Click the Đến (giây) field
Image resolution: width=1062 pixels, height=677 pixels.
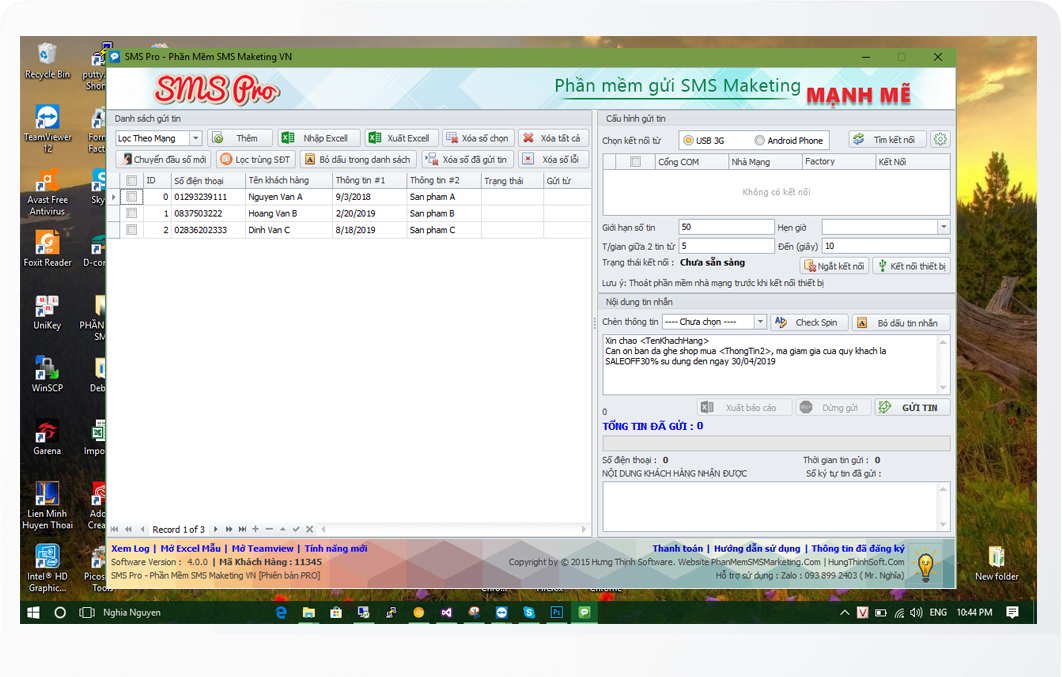click(x=886, y=246)
